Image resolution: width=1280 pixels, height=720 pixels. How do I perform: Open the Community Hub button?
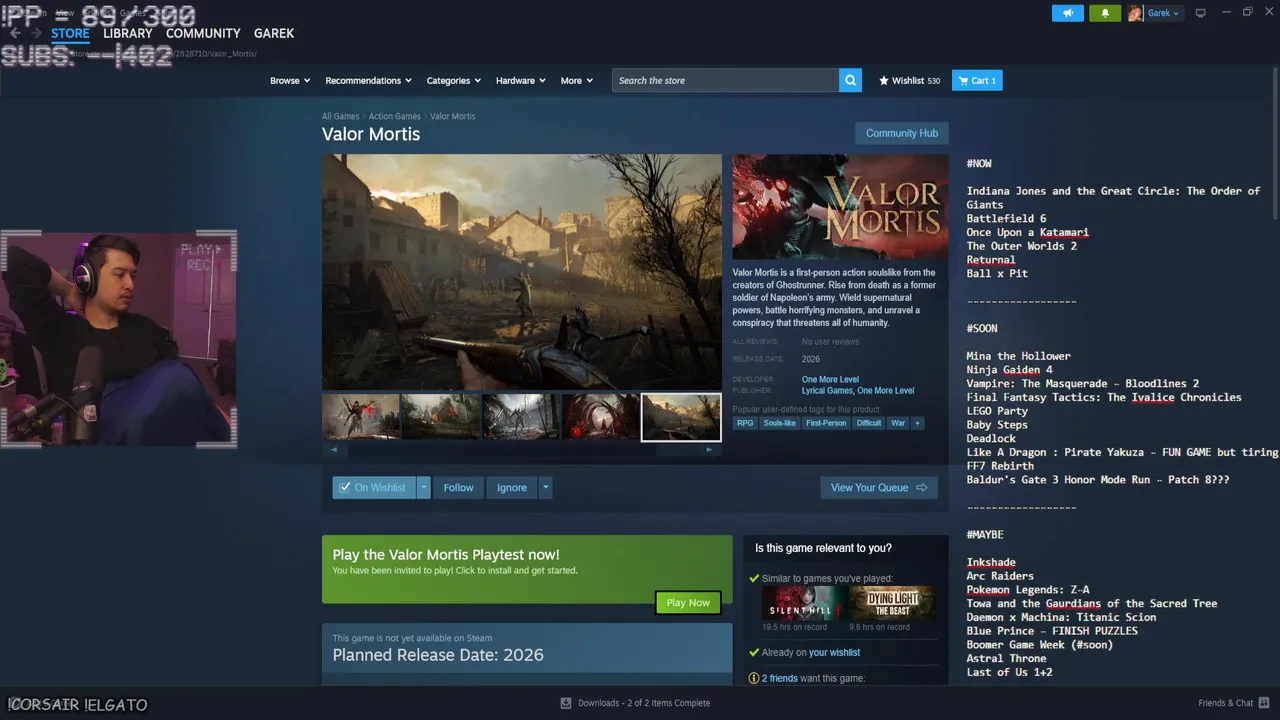(902, 133)
